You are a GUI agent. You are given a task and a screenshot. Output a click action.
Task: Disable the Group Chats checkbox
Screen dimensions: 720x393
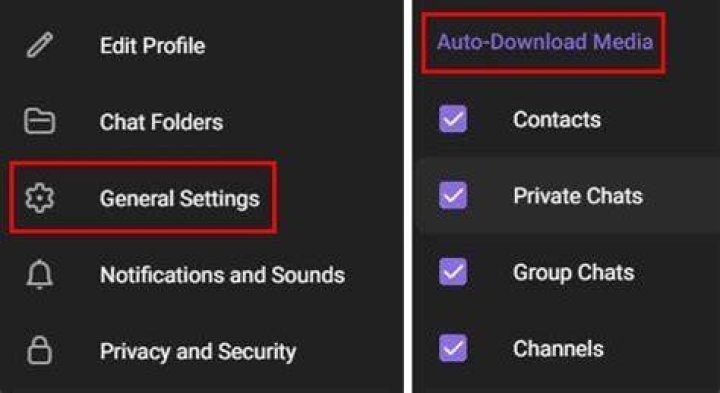[453, 271]
